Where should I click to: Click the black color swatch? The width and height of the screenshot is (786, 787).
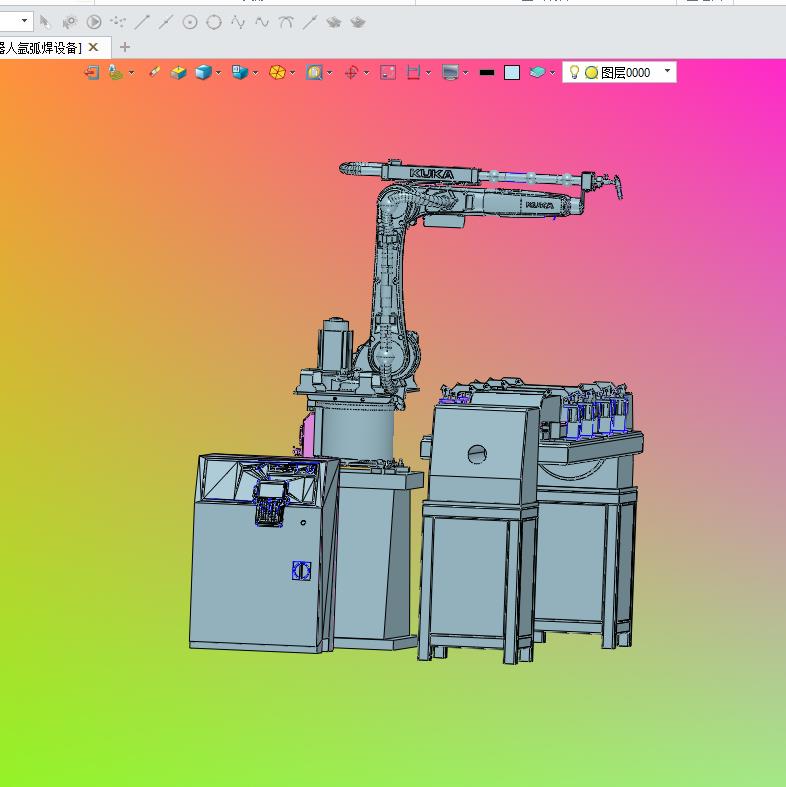click(487, 72)
